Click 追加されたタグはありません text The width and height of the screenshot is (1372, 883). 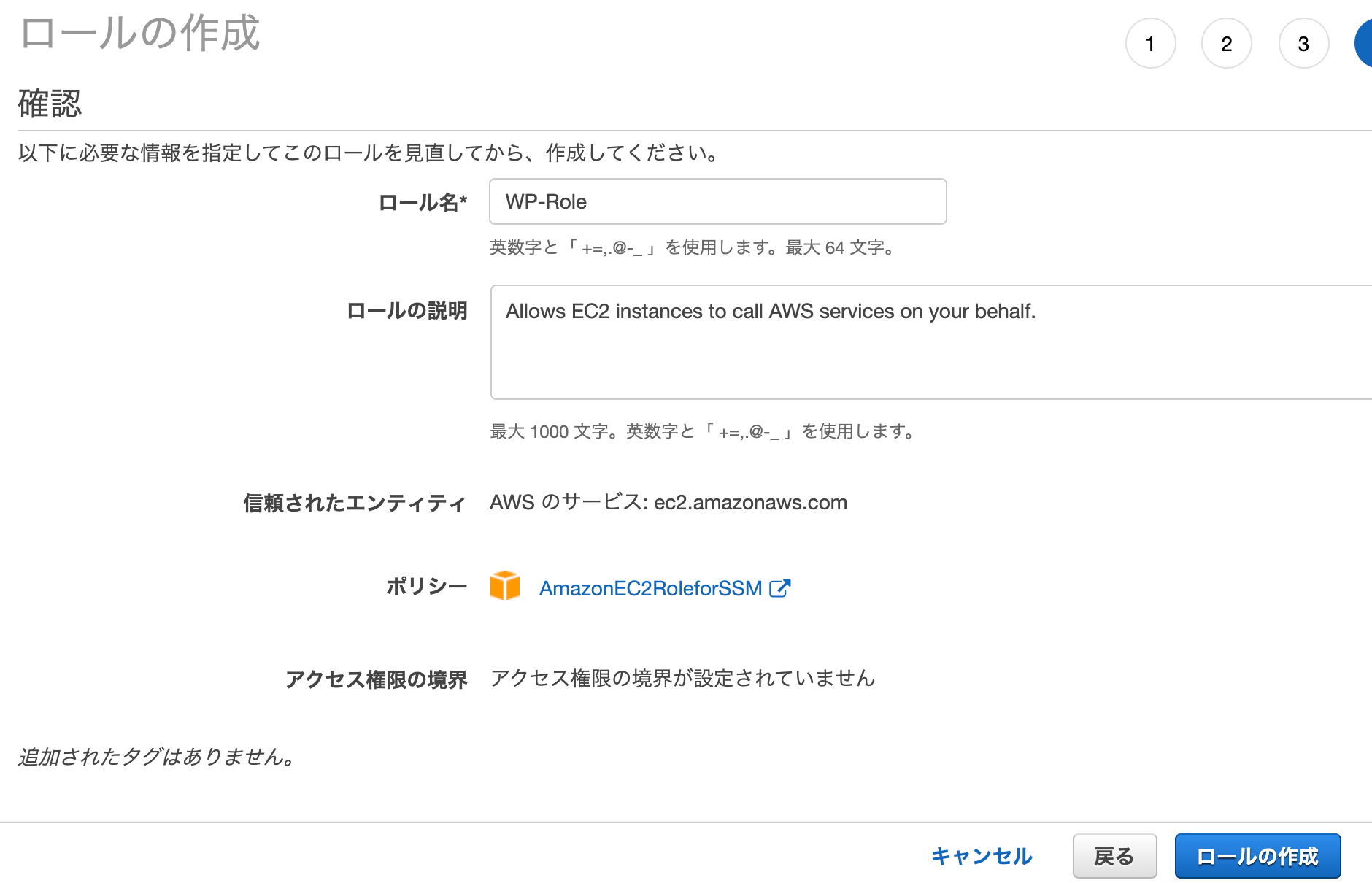[x=156, y=757]
